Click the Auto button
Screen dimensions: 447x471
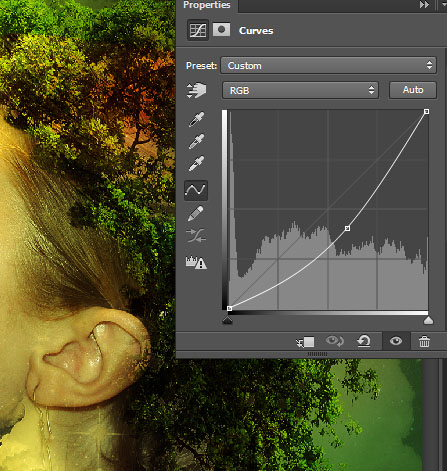413,90
